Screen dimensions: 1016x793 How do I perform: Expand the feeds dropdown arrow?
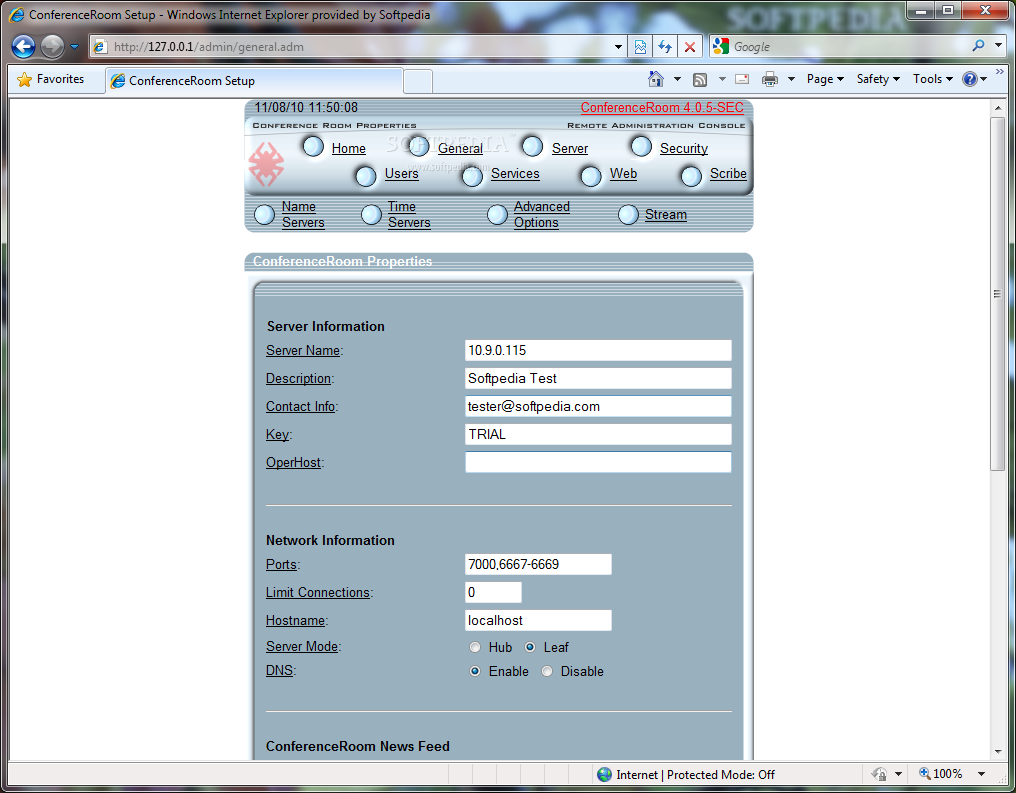click(722, 79)
